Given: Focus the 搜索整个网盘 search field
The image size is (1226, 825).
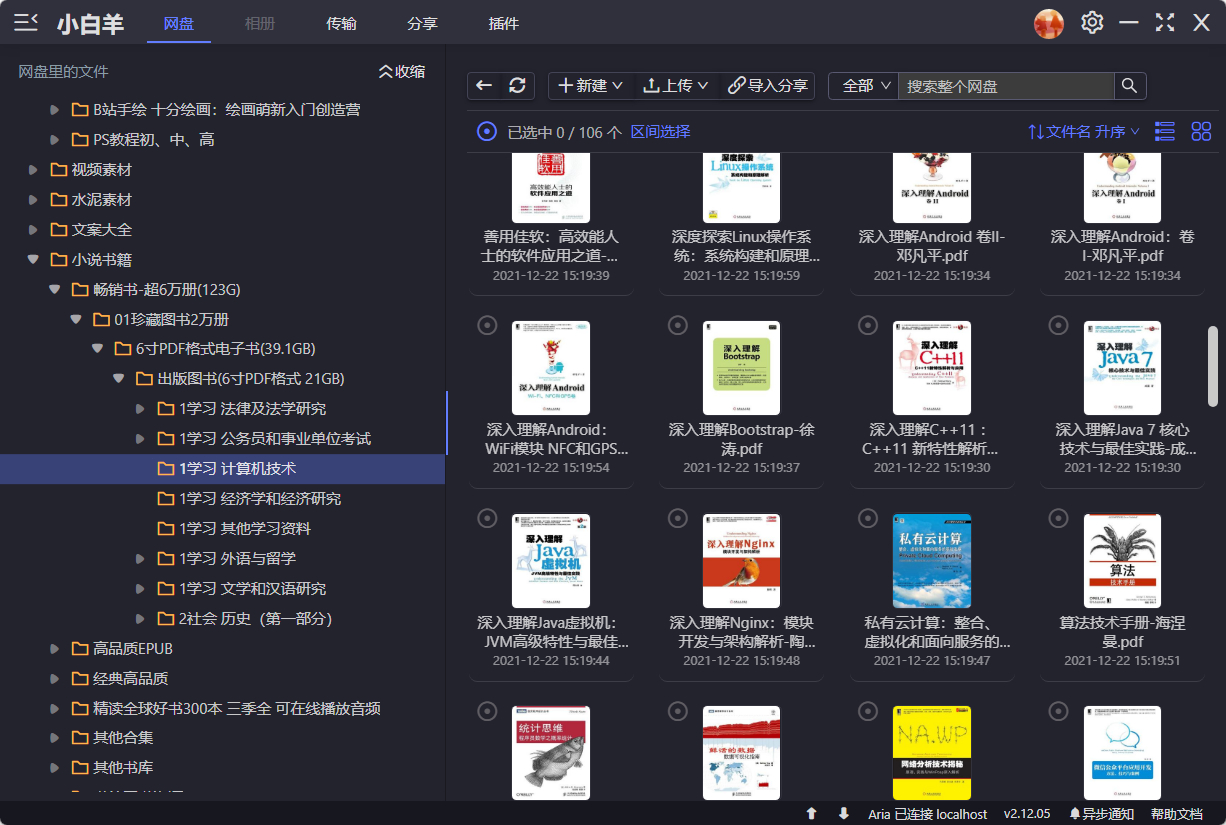Looking at the screenshot, I should pos(1005,86).
